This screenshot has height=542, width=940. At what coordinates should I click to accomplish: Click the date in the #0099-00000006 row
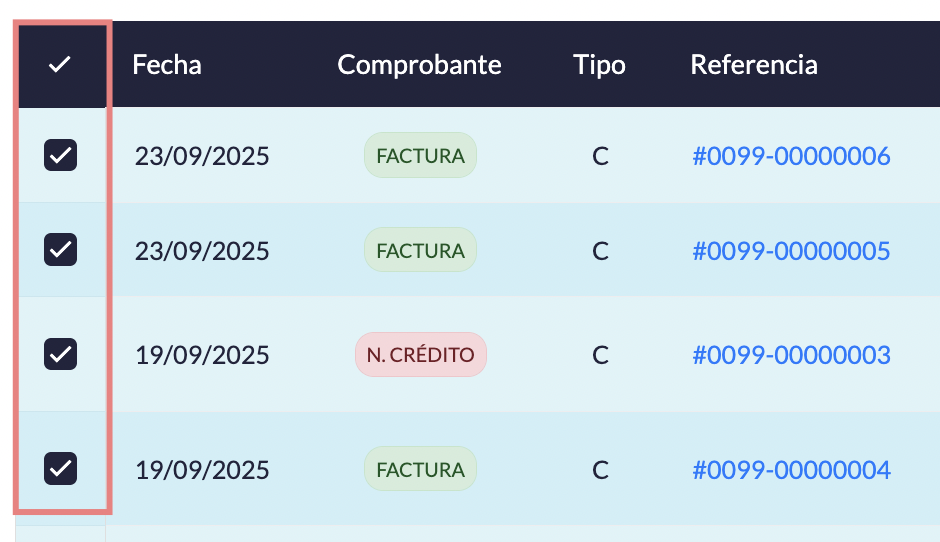[202, 156]
